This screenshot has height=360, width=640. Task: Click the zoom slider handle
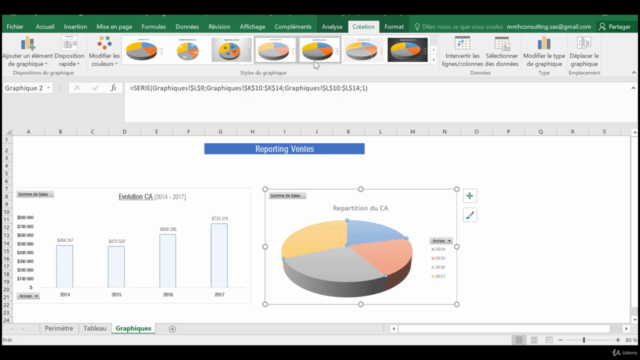point(584,340)
